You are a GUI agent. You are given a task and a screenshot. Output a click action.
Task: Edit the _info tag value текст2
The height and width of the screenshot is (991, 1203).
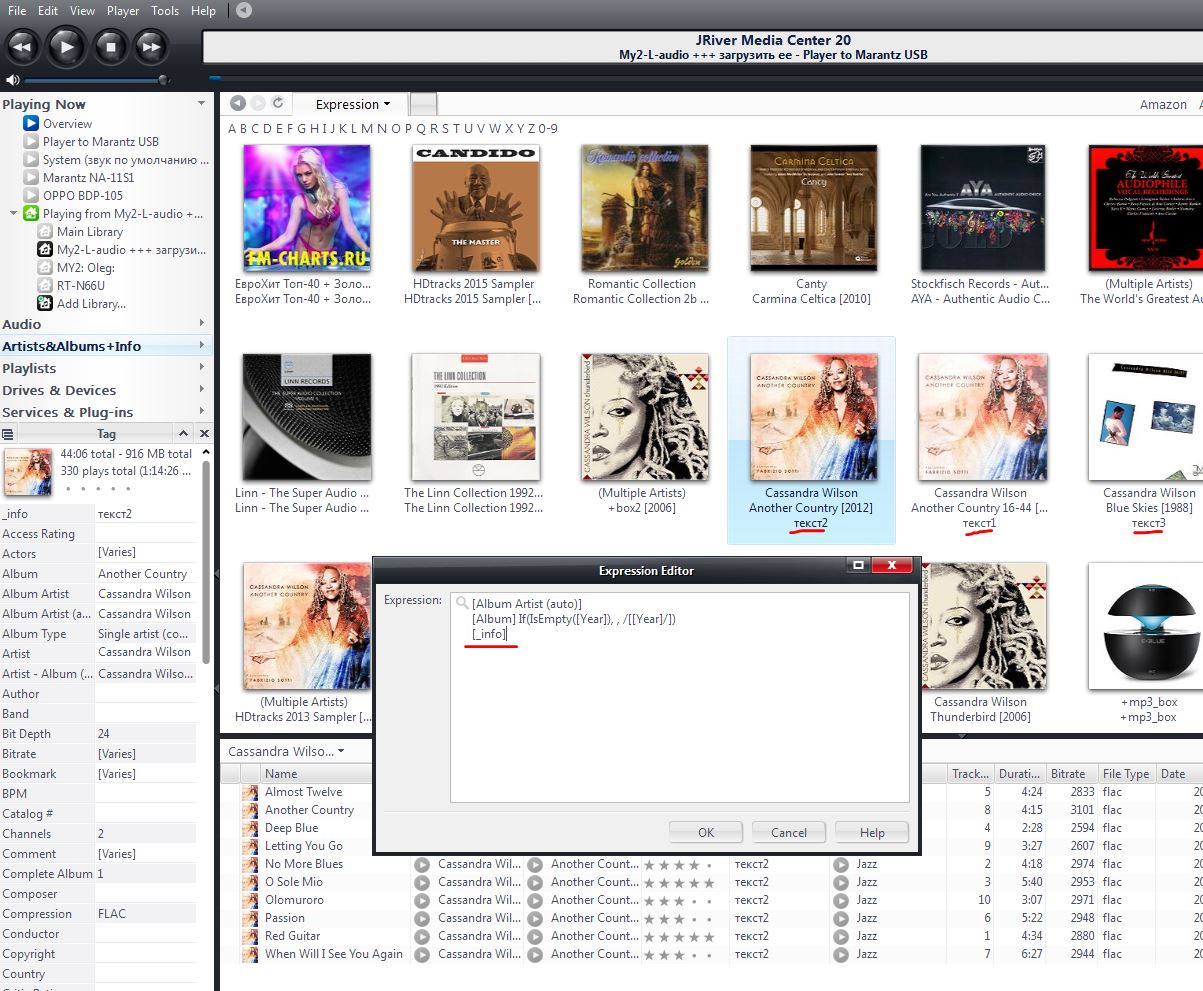tap(147, 514)
